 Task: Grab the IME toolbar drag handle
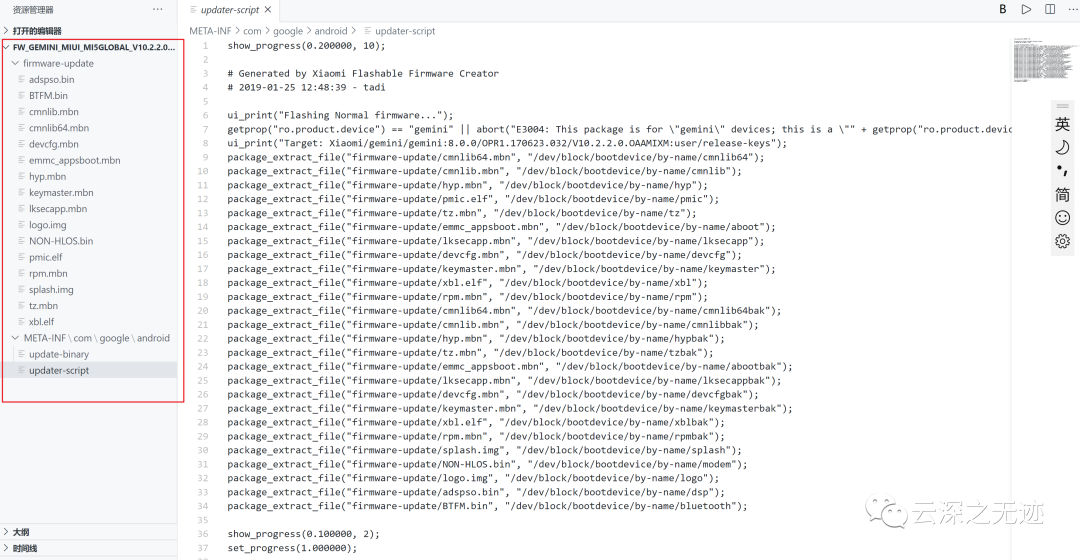[x=1063, y=106]
